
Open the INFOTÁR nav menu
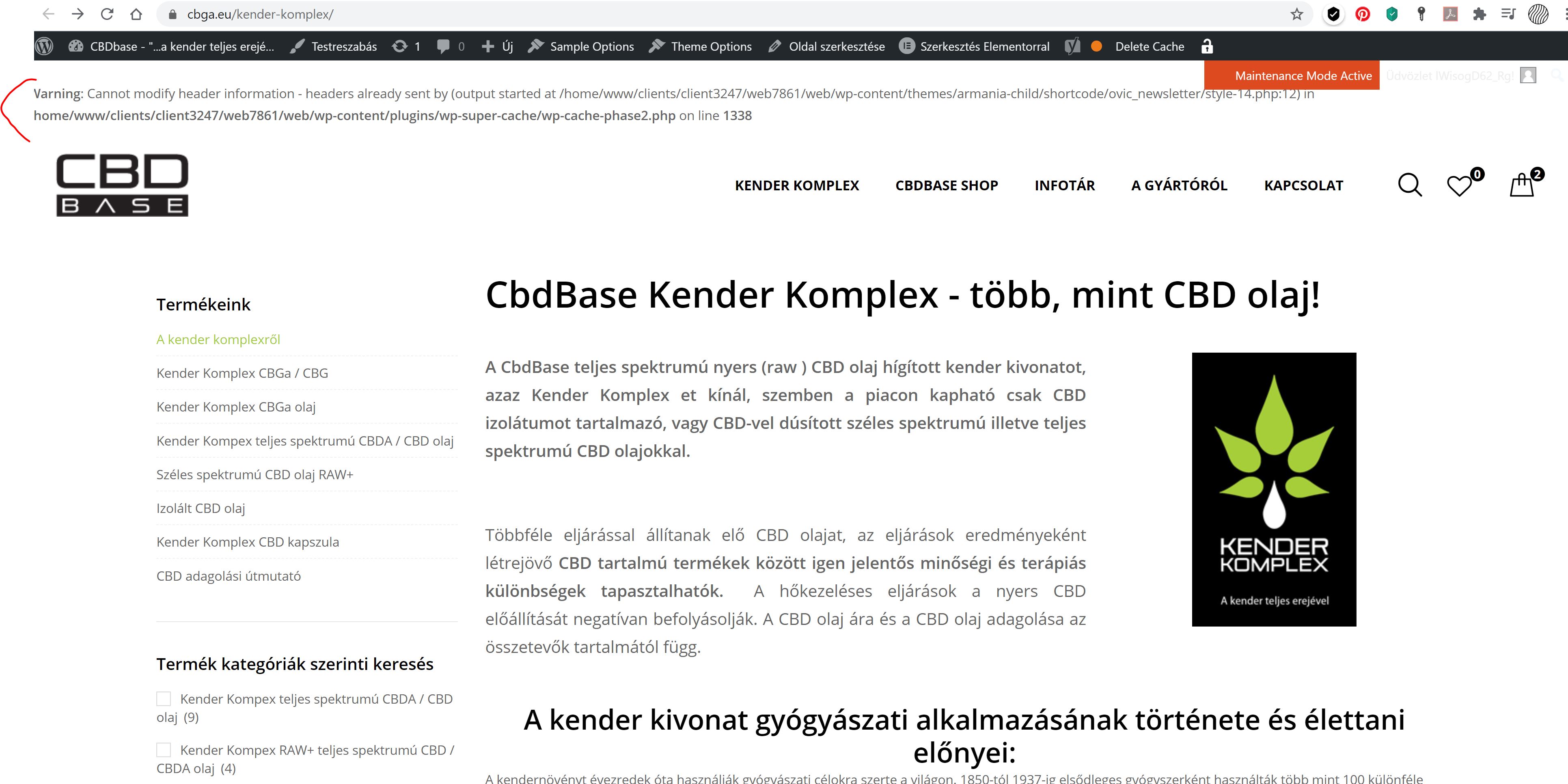click(1065, 186)
